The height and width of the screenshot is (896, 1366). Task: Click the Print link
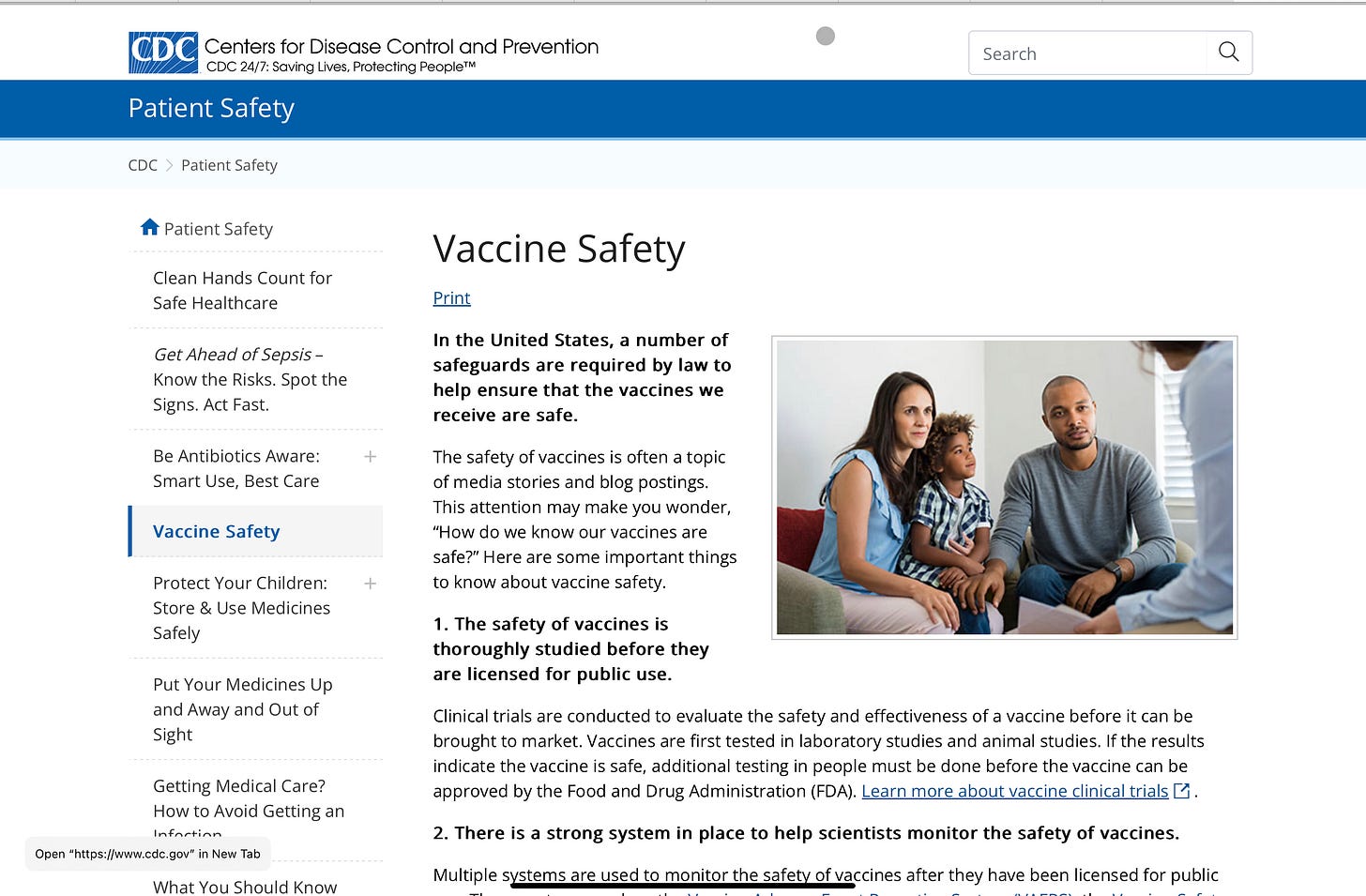(x=451, y=297)
